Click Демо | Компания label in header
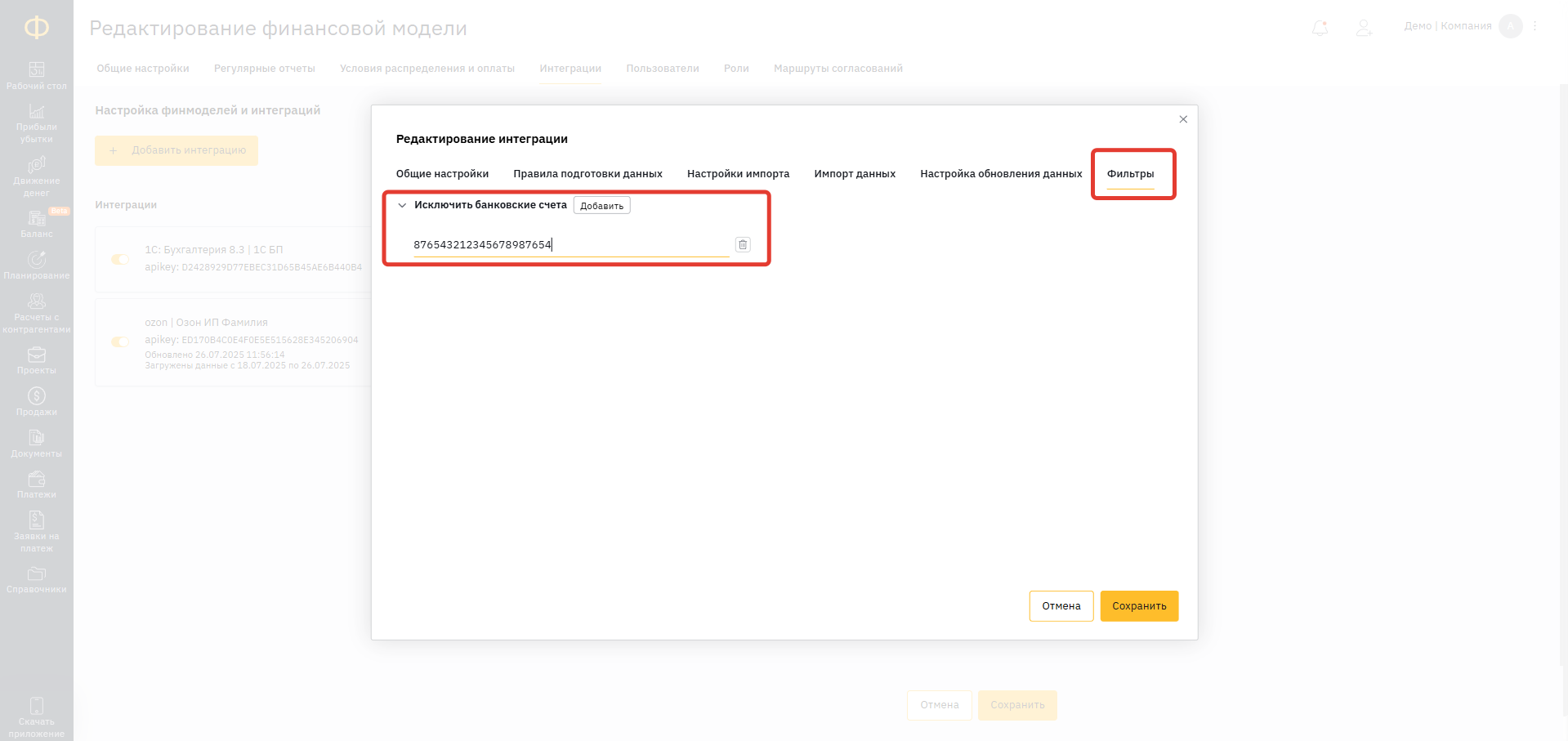This screenshot has height=741, width=1568. coord(1448,26)
